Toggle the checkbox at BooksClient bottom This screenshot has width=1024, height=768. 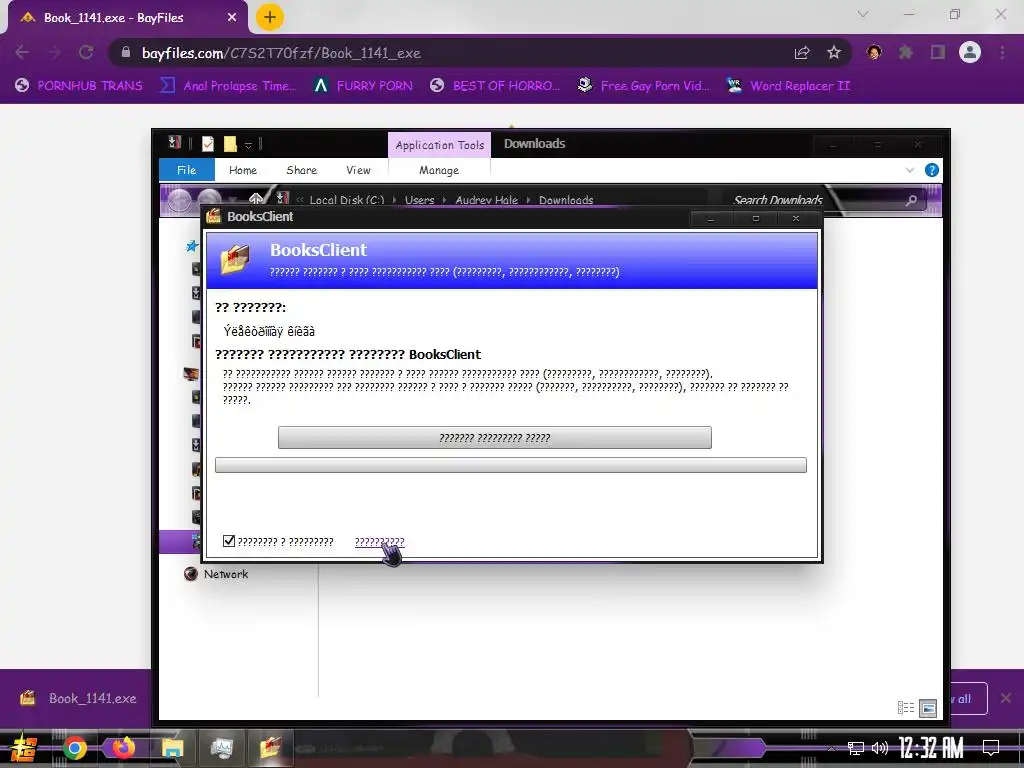229,541
